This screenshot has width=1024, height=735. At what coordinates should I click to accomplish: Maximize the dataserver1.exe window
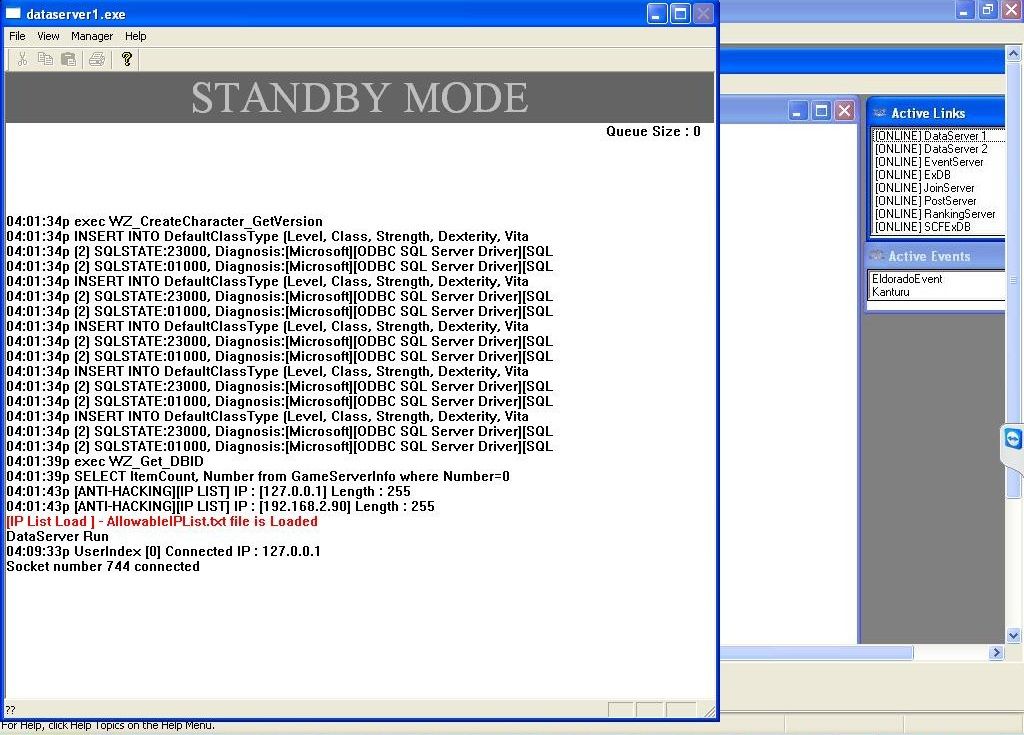click(680, 14)
